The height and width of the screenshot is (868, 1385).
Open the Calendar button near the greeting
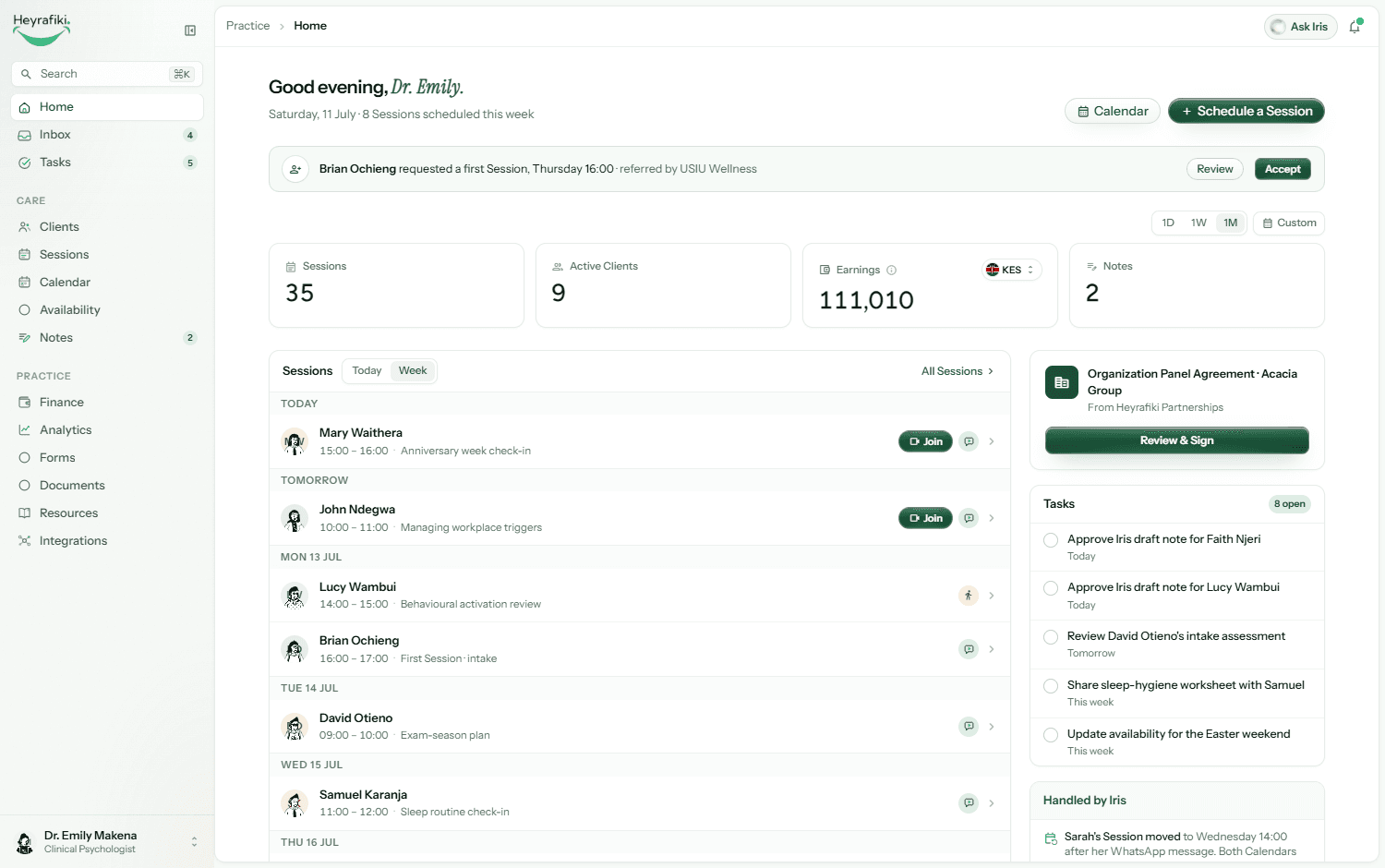click(1113, 111)
